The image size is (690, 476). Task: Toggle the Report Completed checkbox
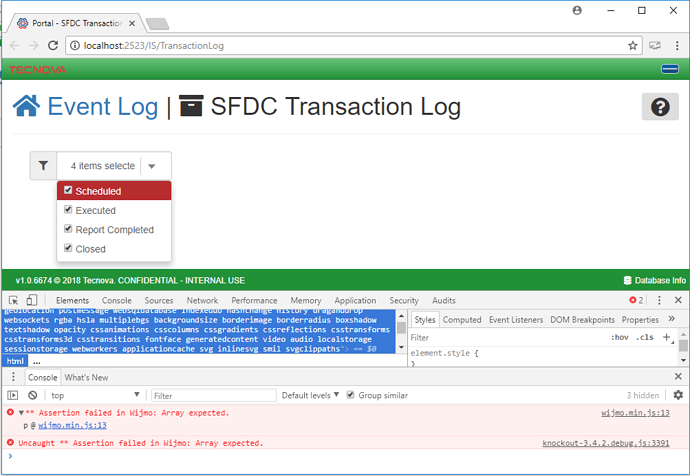68,229
